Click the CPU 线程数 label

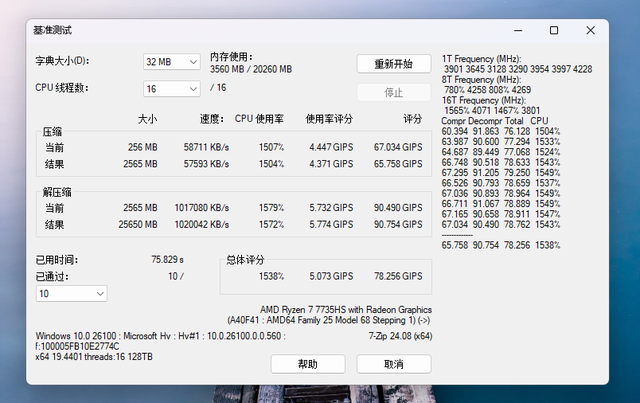62,88
